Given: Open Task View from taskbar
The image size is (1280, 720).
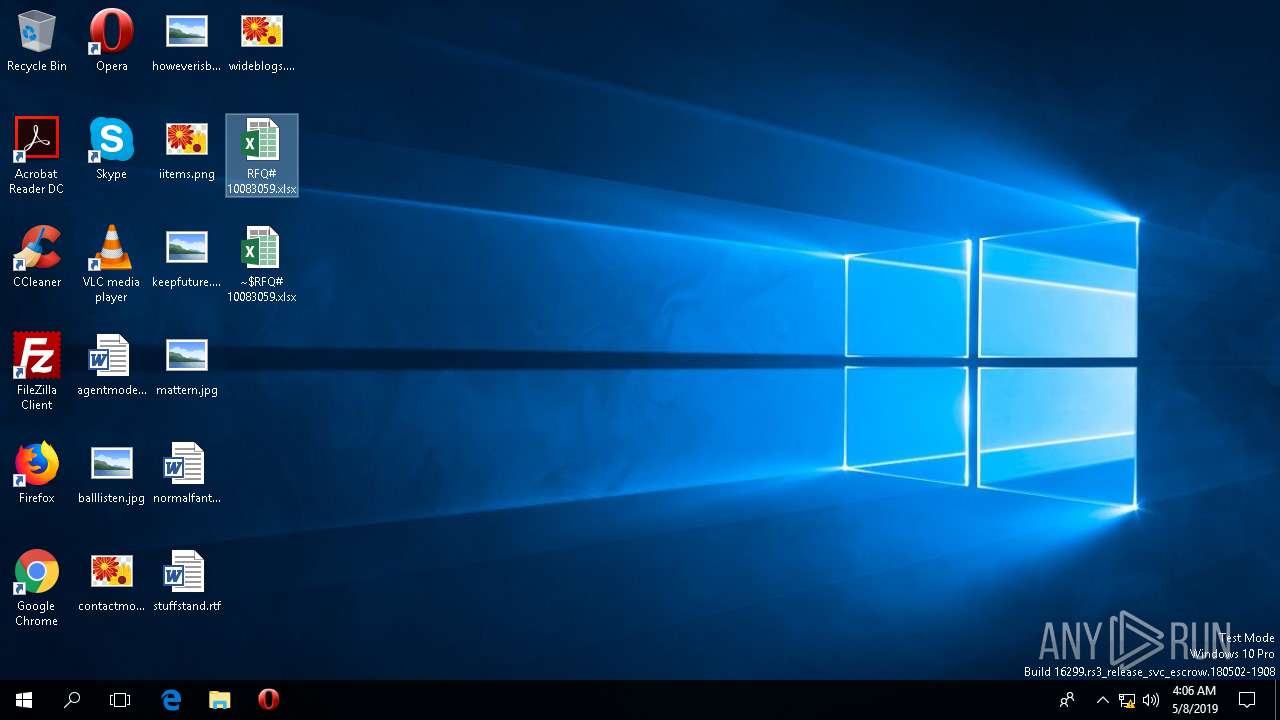Looking at the screenshot, I should click(120, 700).
